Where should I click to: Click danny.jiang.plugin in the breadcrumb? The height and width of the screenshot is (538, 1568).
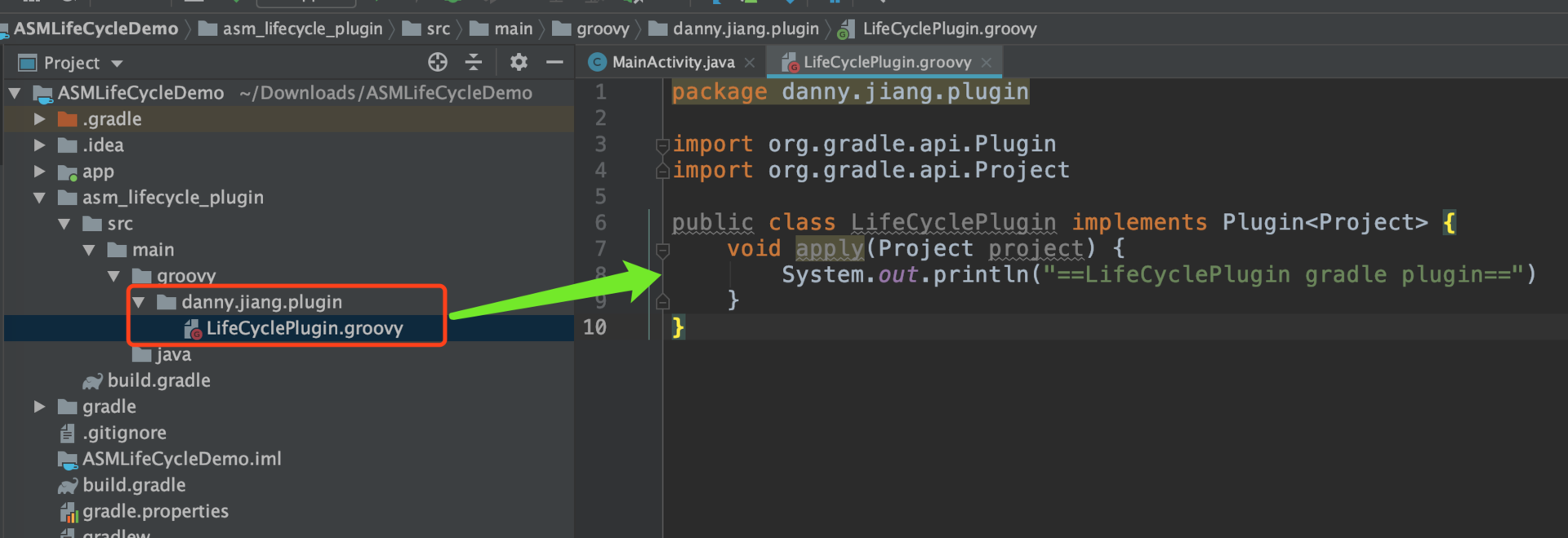(746, 29)
